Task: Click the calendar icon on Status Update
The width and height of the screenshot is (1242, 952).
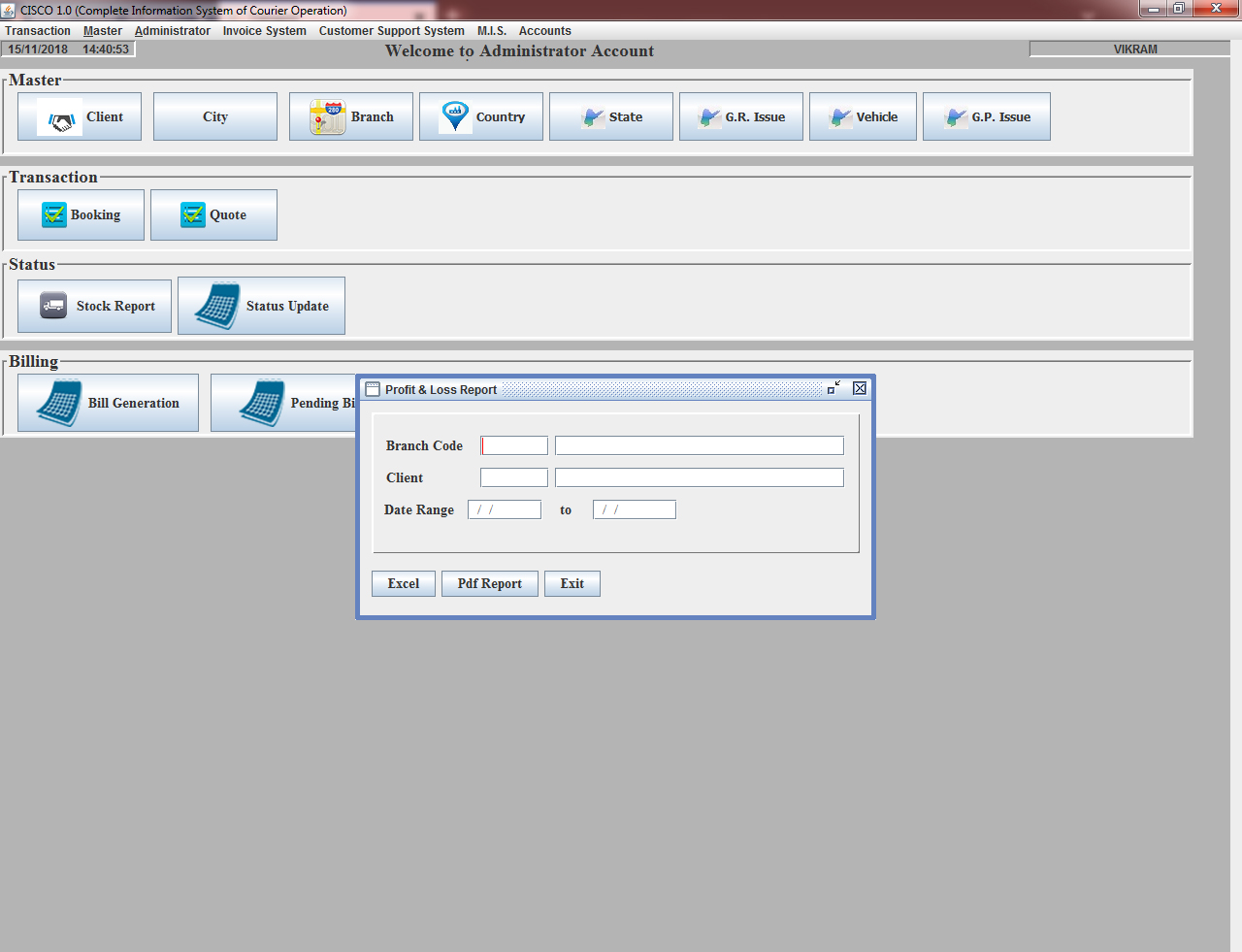Action: coord(217,306)
